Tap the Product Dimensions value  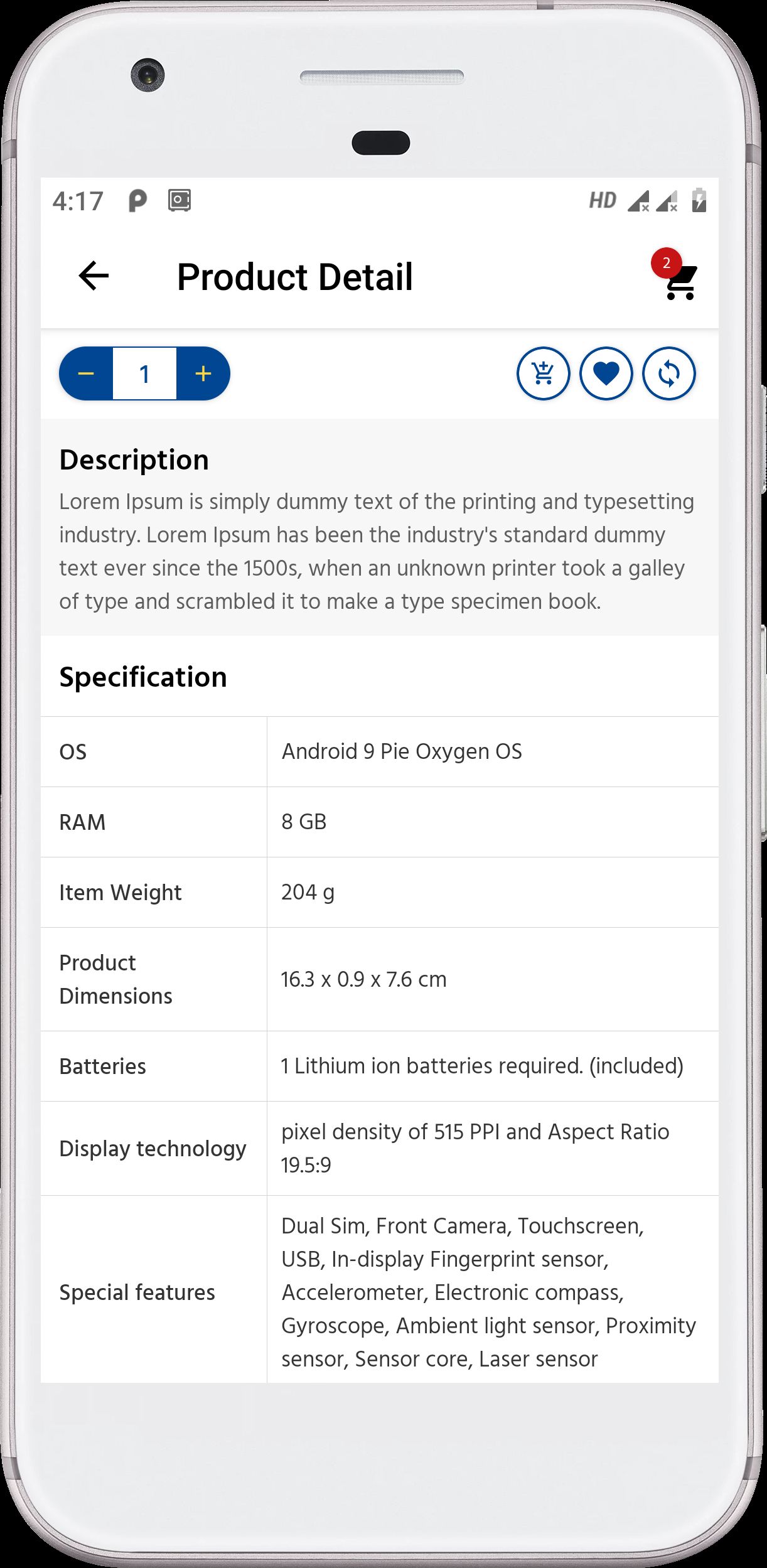[364, 979]
